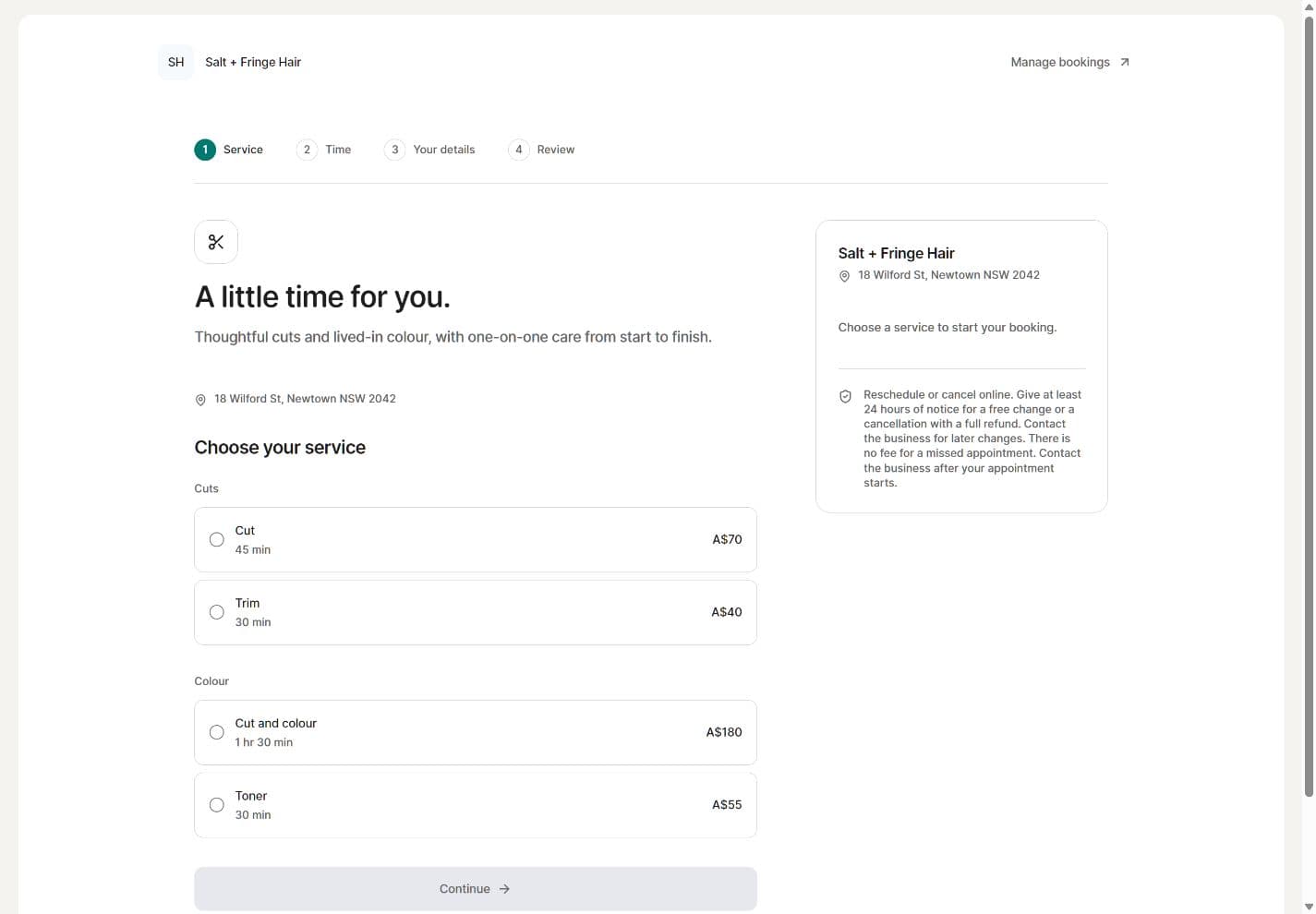The height and width of the screenshot is (914, 1316).
Task: Click the scrollbar up arrow
Action: click(1309, 6)
